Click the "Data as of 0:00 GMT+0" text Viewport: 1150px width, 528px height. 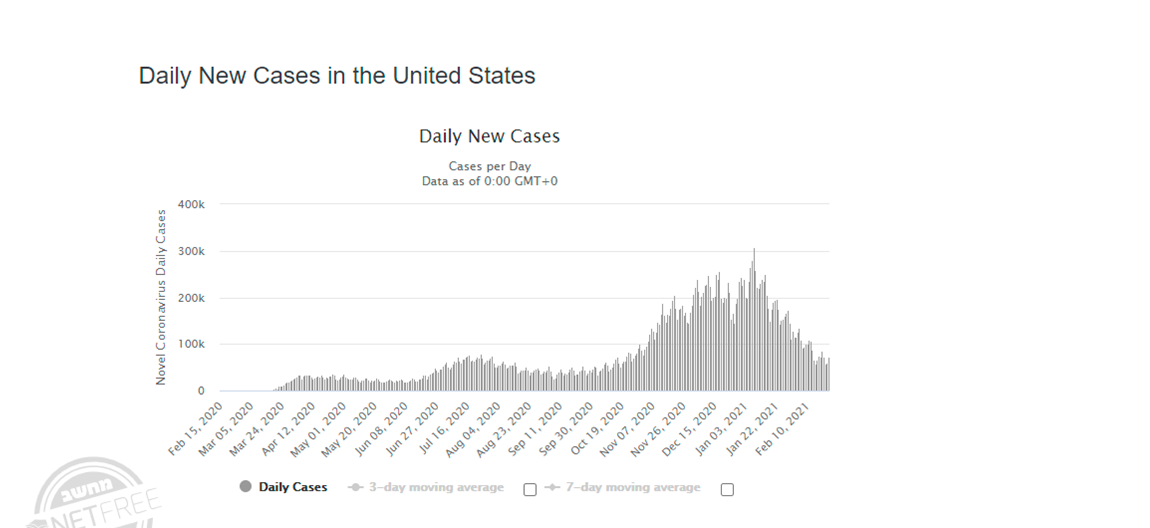[x=489, y=181]
